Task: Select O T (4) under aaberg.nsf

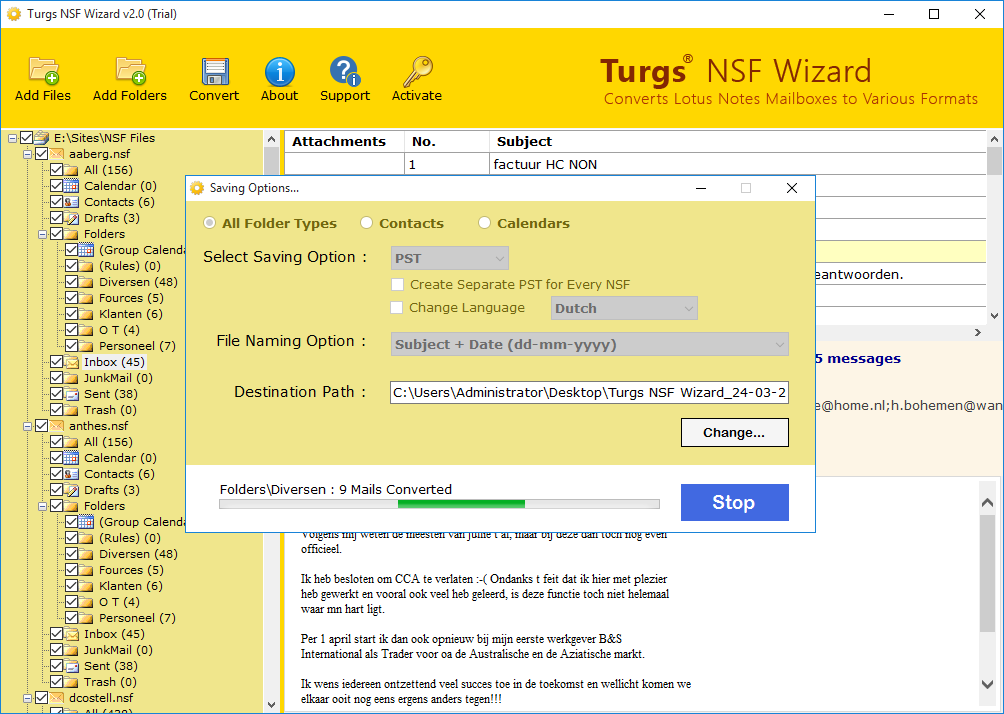Action: tap(119, 330)
